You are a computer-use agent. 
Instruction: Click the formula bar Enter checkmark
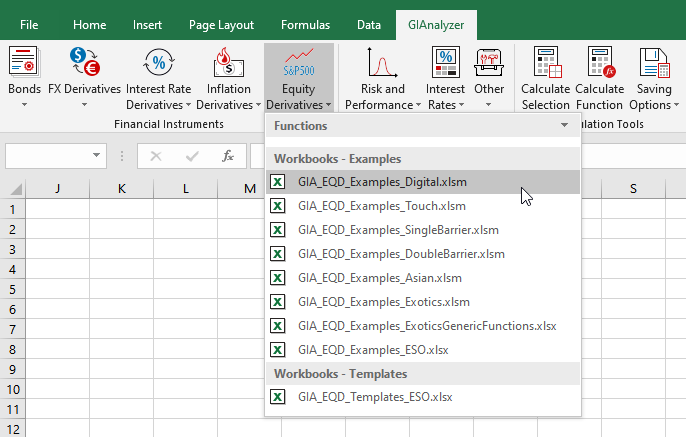click(192, 156)
